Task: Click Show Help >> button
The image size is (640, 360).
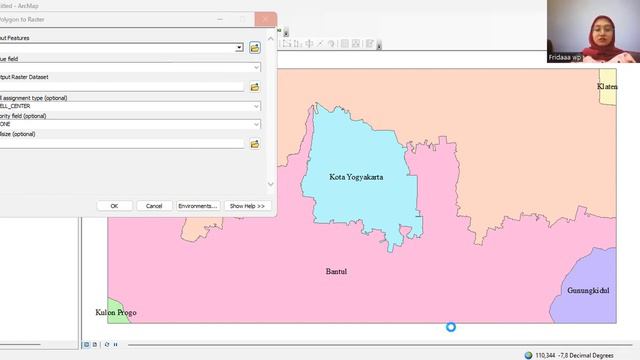Action: (x=247, y=206)
